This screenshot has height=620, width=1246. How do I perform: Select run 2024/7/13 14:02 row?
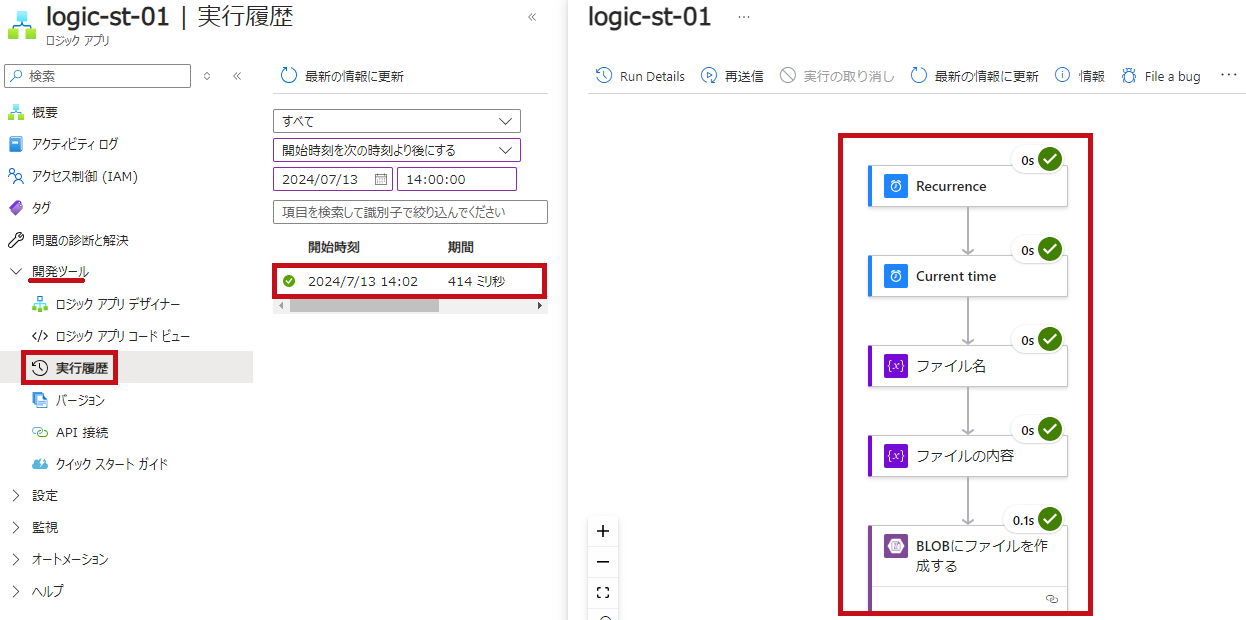410,281
